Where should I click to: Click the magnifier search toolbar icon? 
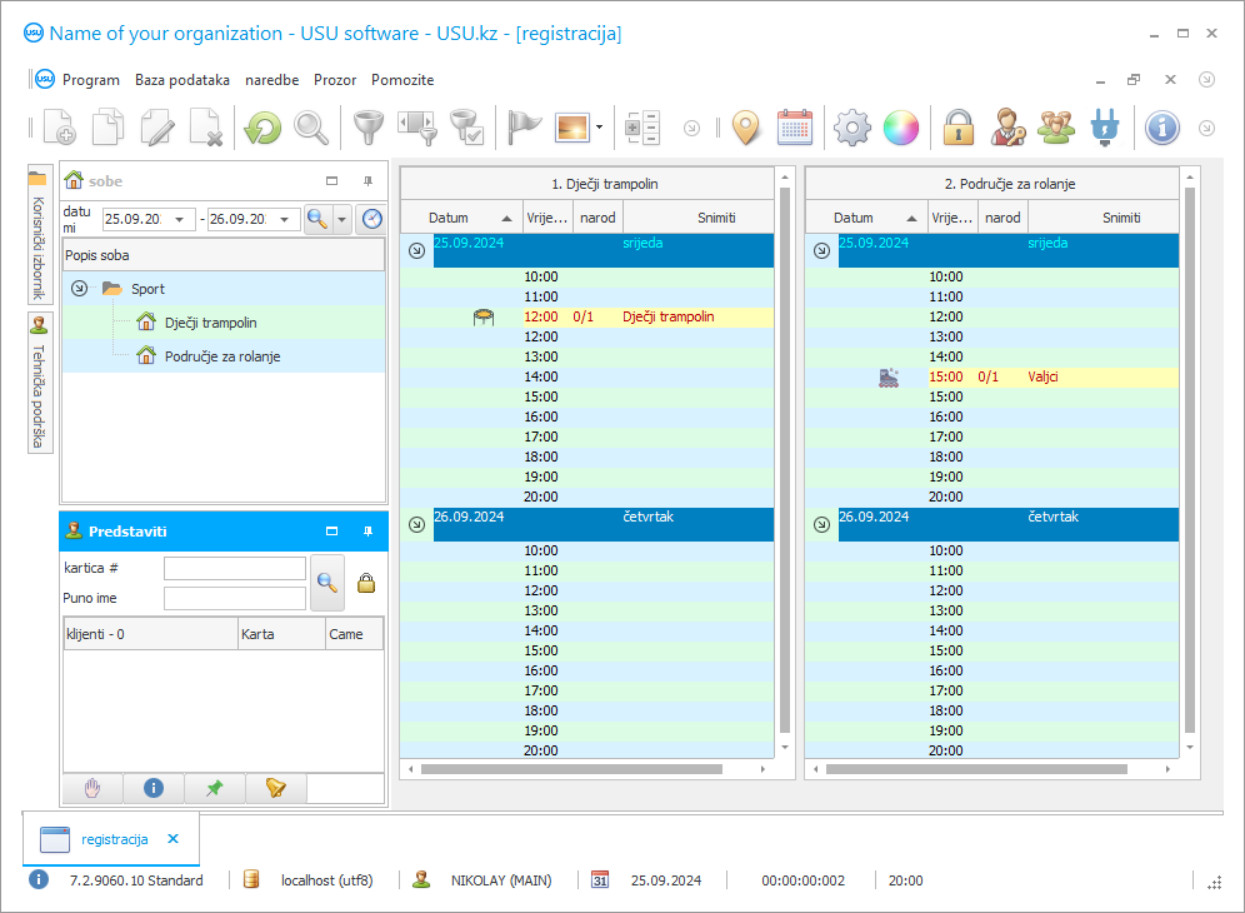pyautogui.click(x=311, y=128)
